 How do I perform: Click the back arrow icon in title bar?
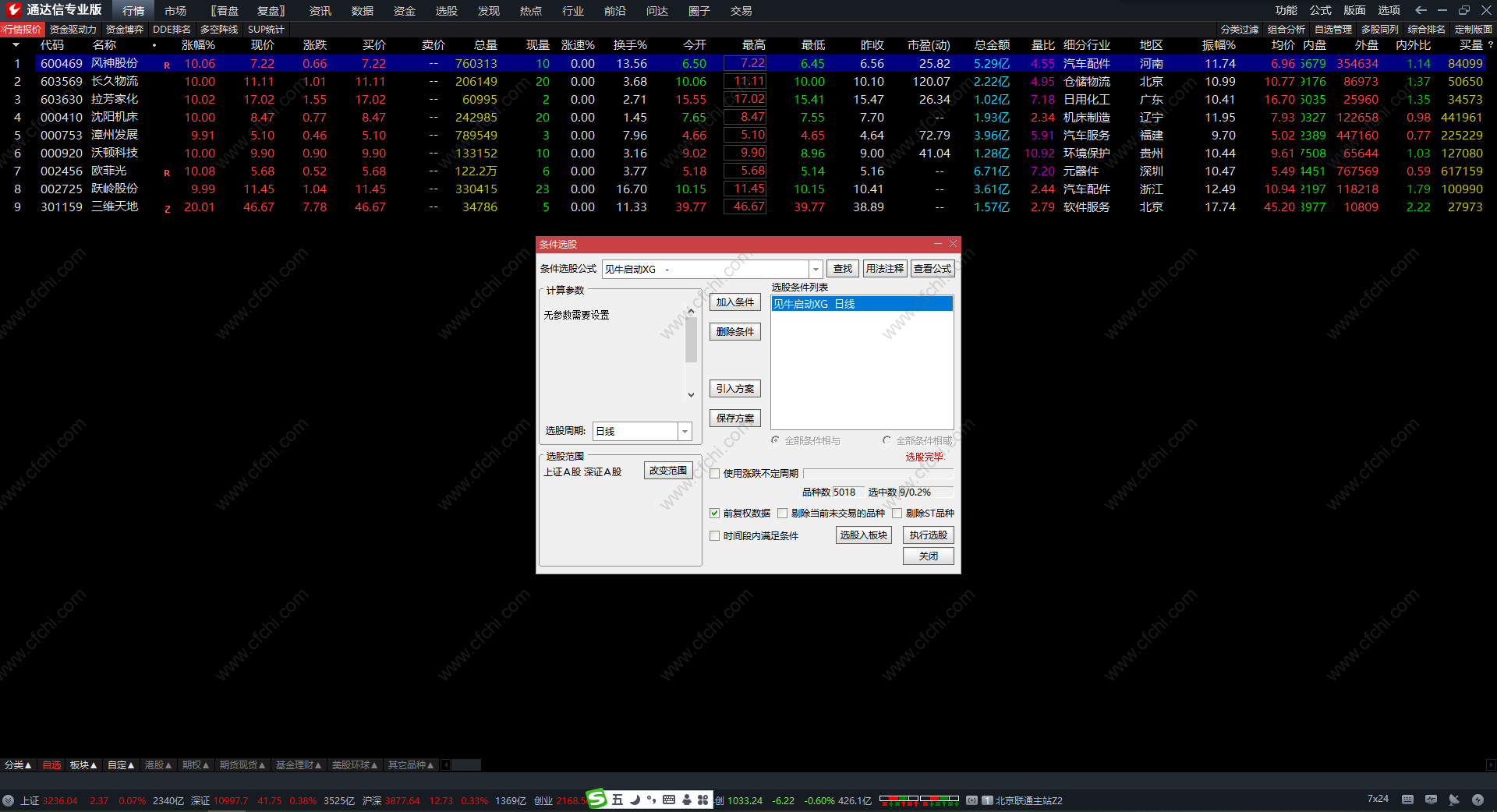point(1421,10)
